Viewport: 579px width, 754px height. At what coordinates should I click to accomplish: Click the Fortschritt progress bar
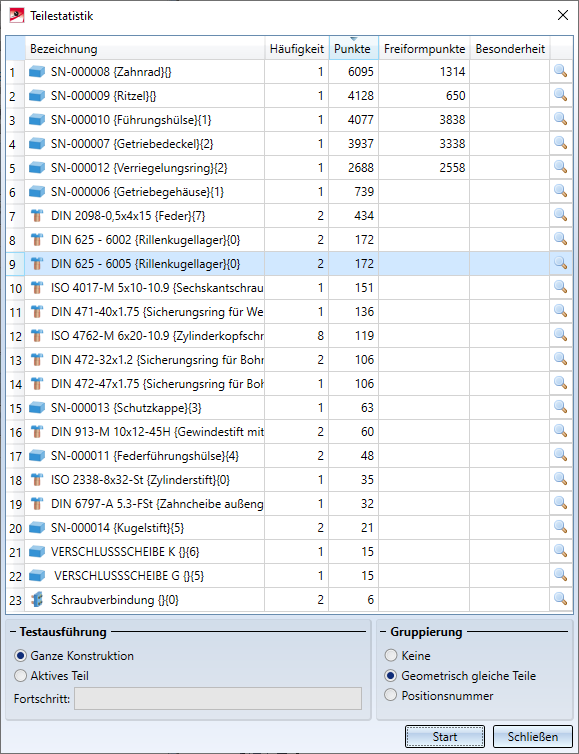[218, 698]
